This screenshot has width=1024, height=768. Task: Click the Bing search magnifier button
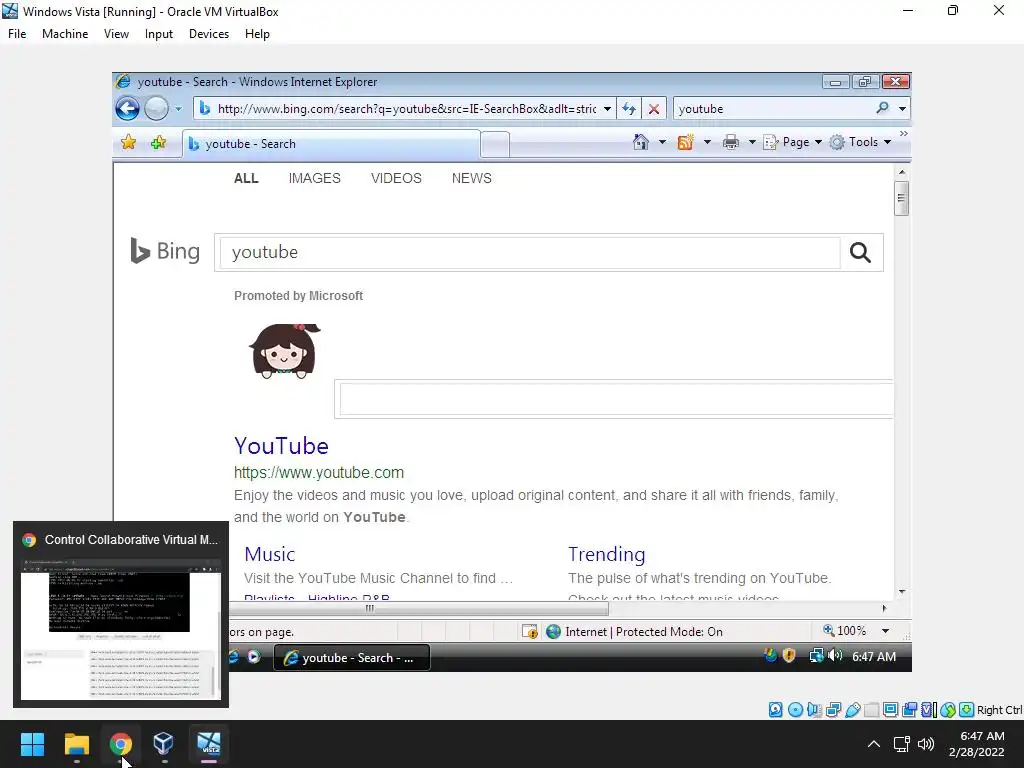click(x=860, y=252)
